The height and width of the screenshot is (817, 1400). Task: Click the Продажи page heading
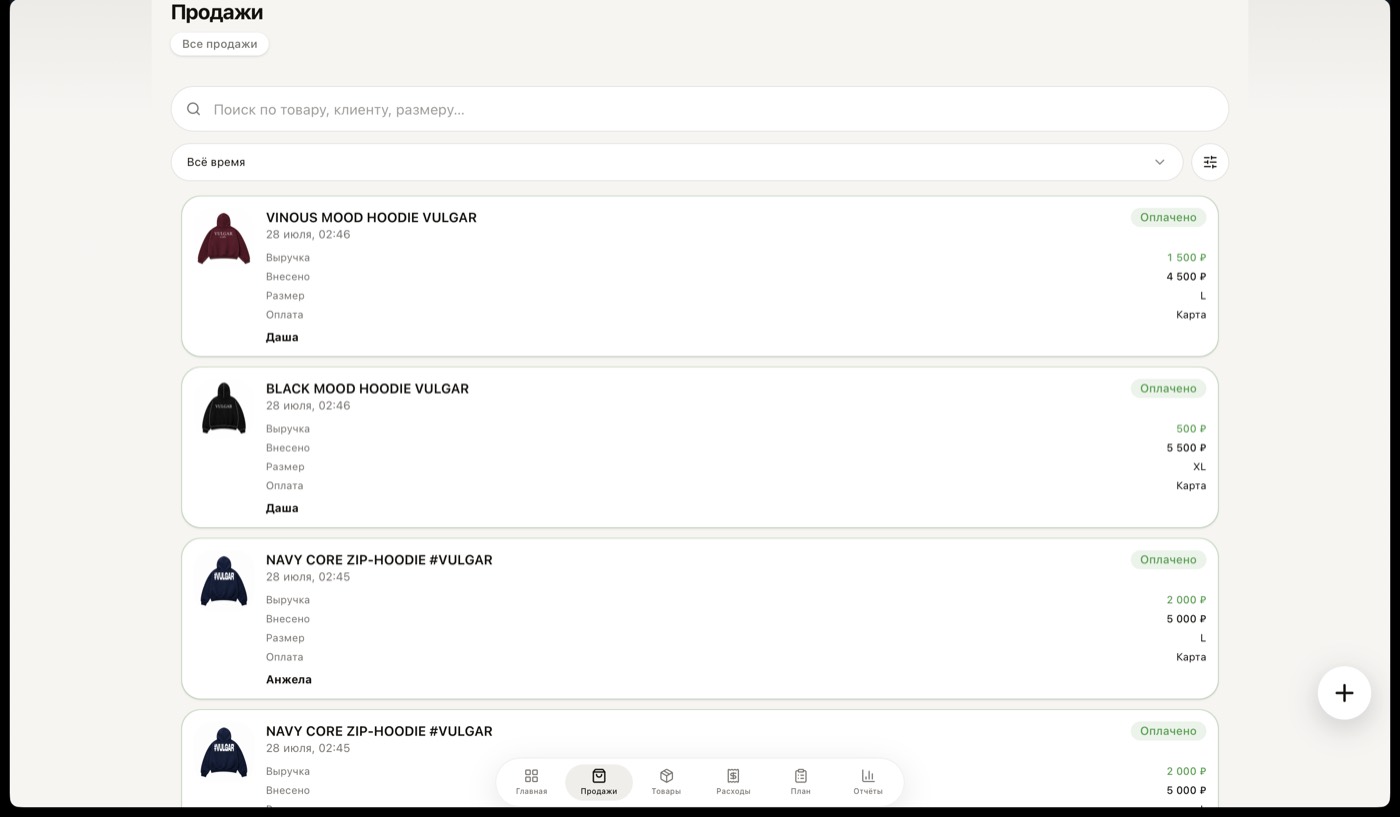pyautogui.click(x=217, y=12)
